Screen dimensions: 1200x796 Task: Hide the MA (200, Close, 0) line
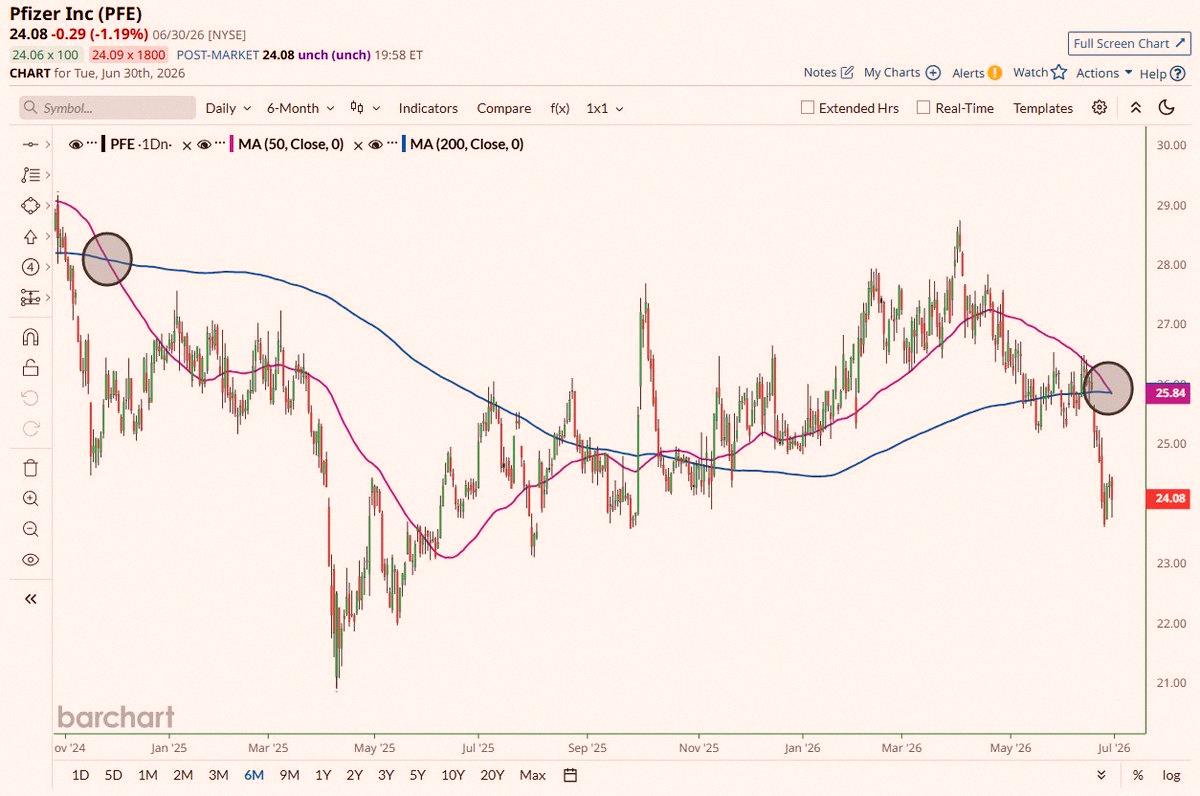[x=377, y=145]
